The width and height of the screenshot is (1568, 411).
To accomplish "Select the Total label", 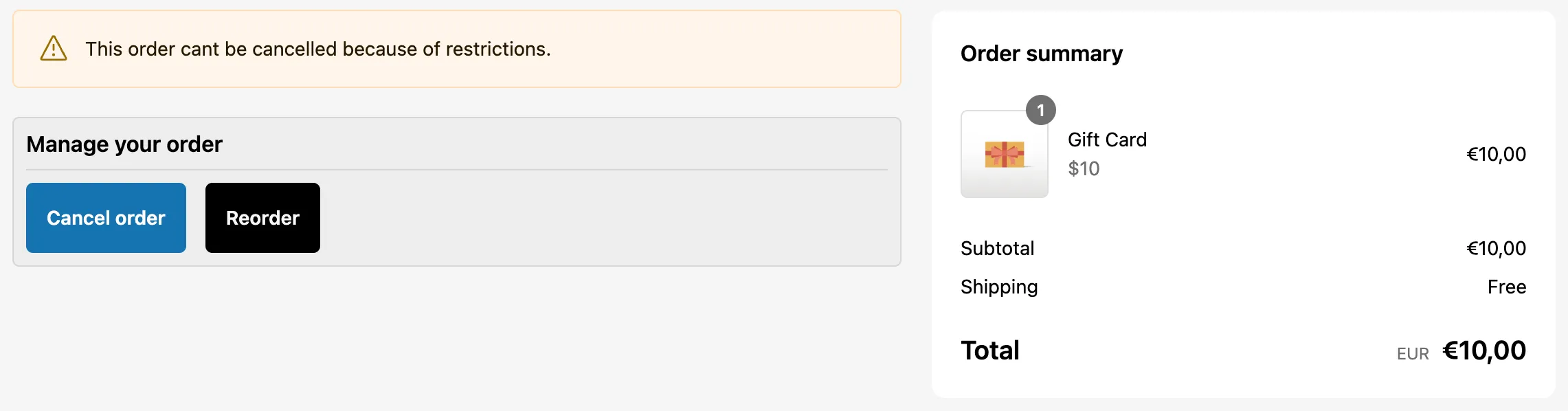I will pyautogui.click(x=990, y=350).
